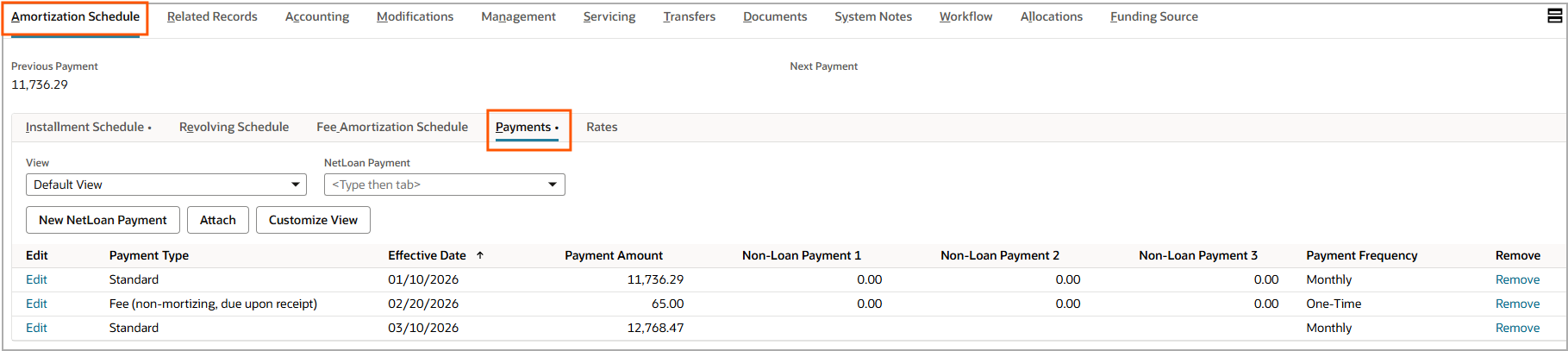The height and width of the screenshot is (351, 1568).
Task: Go to the Modifications tab
Action: (x=415, y=16)
